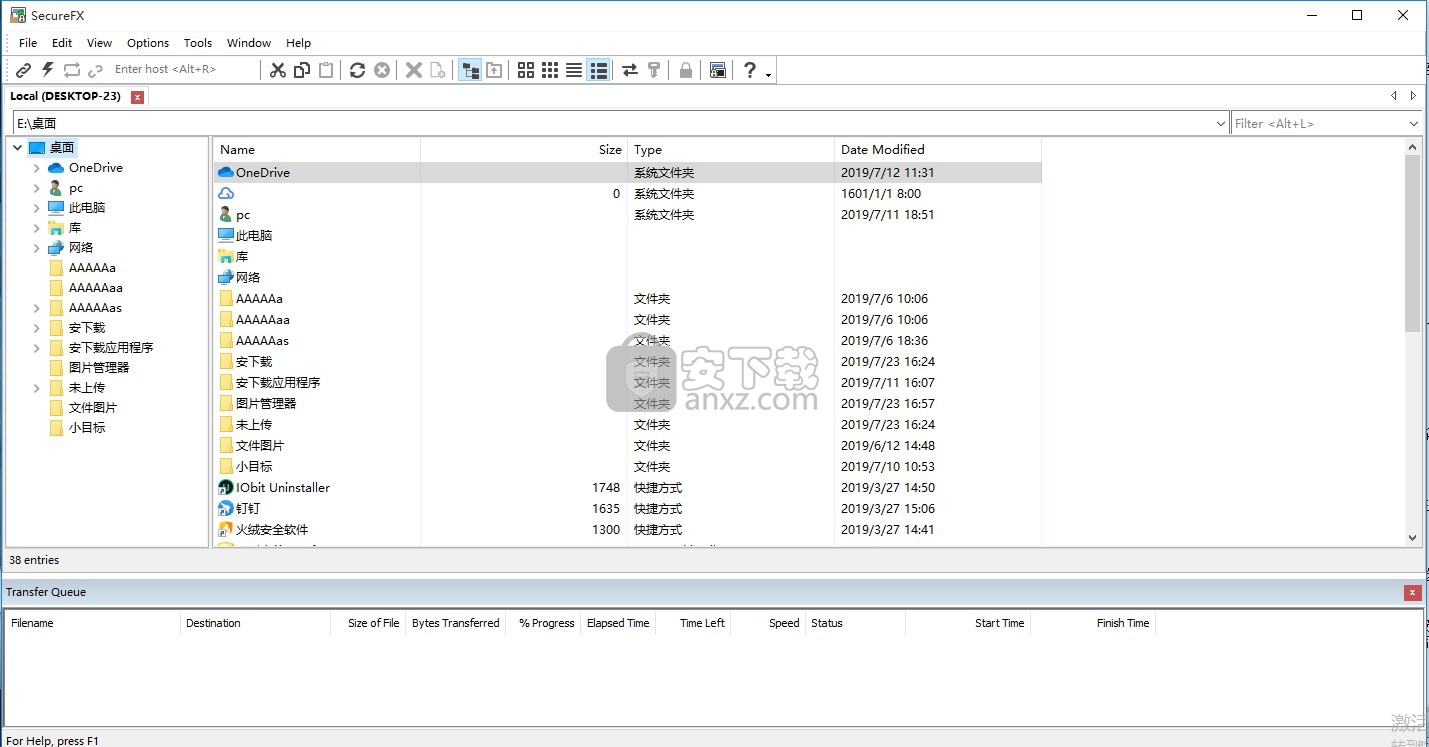The height and width of the screenshot is (747, 1429).
Task: Expand the 此电脑 tree node
Action: 37,207
